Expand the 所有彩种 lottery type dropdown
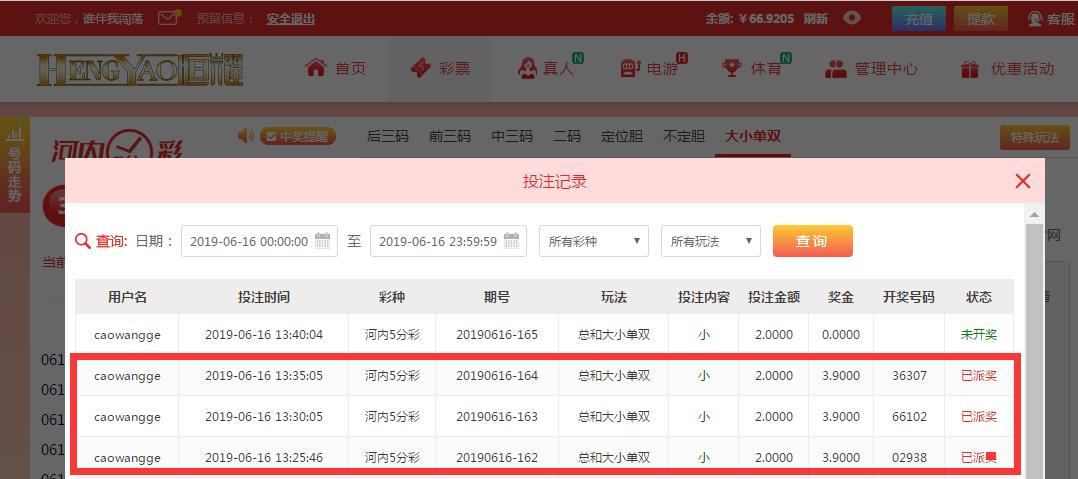This screenshot has width=1078, height=479. (x=594, y=241)
